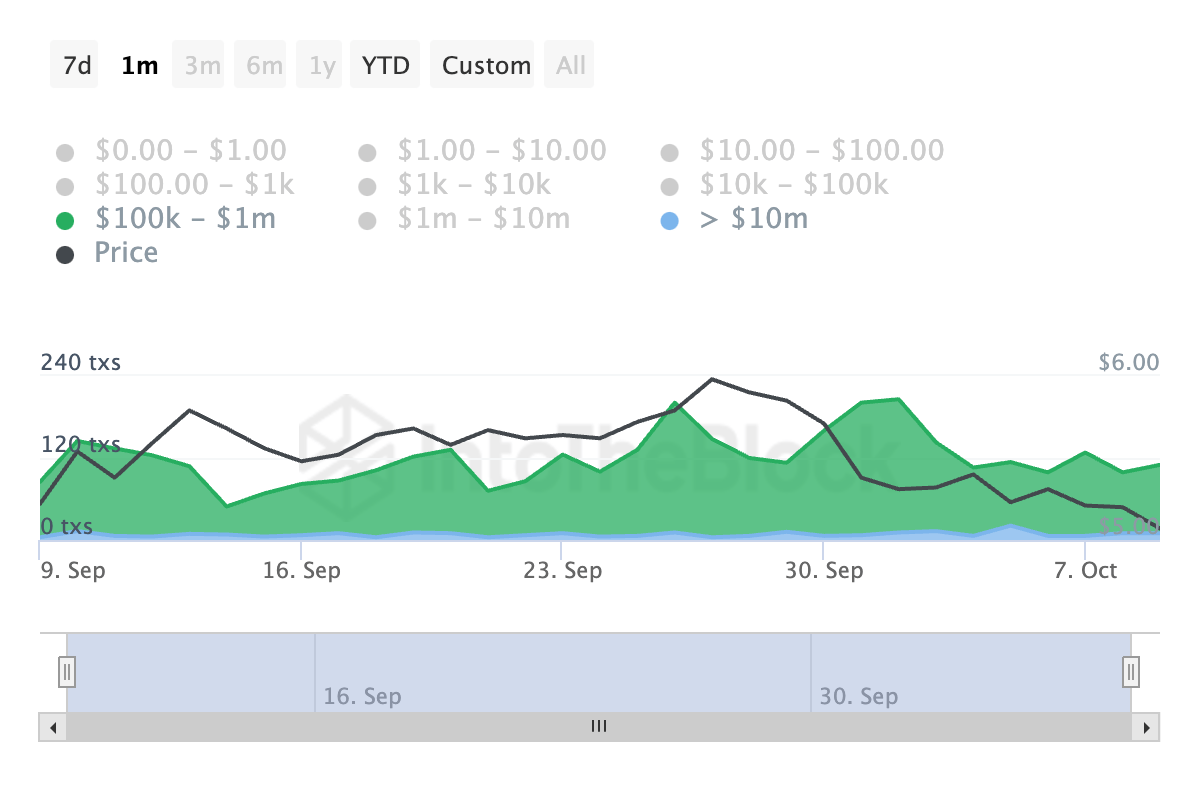Screen dimensions: 1200x800
Task: Click the 3m range button
Action: (203, 65)
